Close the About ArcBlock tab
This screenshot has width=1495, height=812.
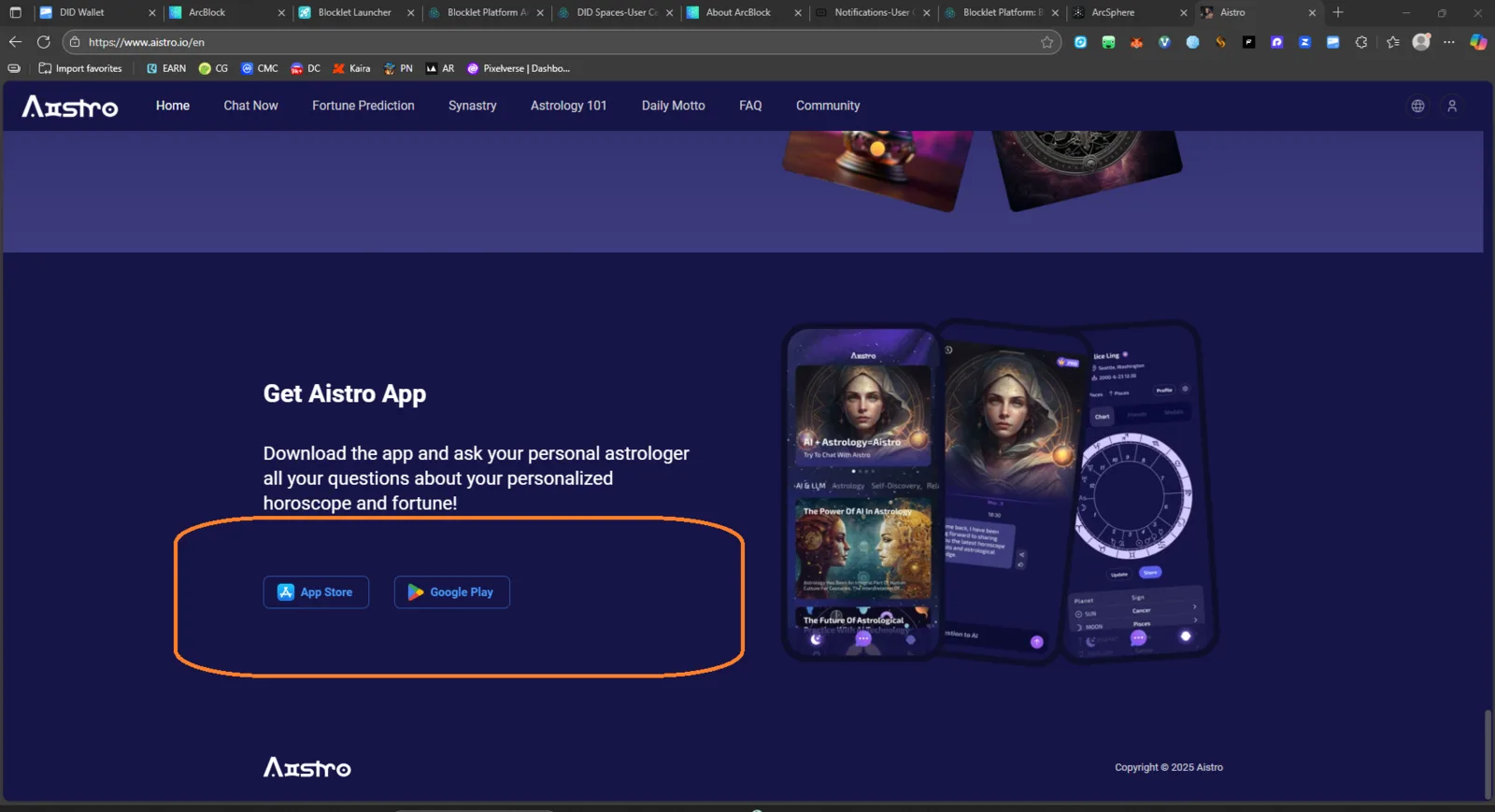[x=798, y=13]
